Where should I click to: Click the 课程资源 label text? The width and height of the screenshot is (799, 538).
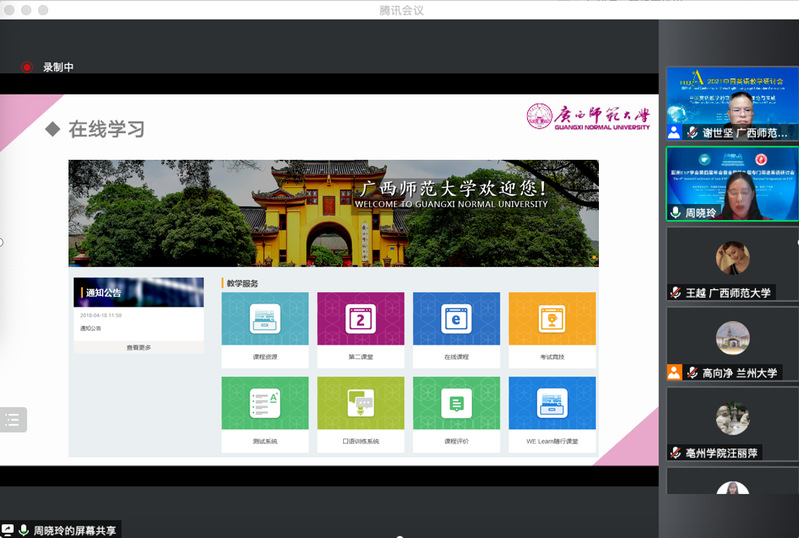[265, 357]
